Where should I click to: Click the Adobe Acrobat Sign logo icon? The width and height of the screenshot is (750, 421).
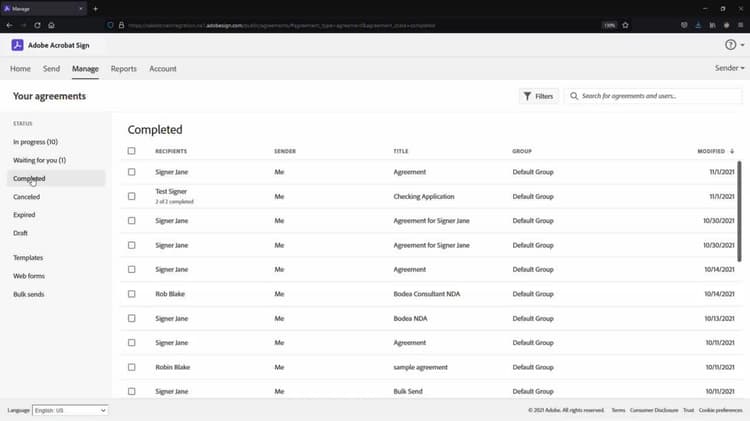[x=17, y=45]
